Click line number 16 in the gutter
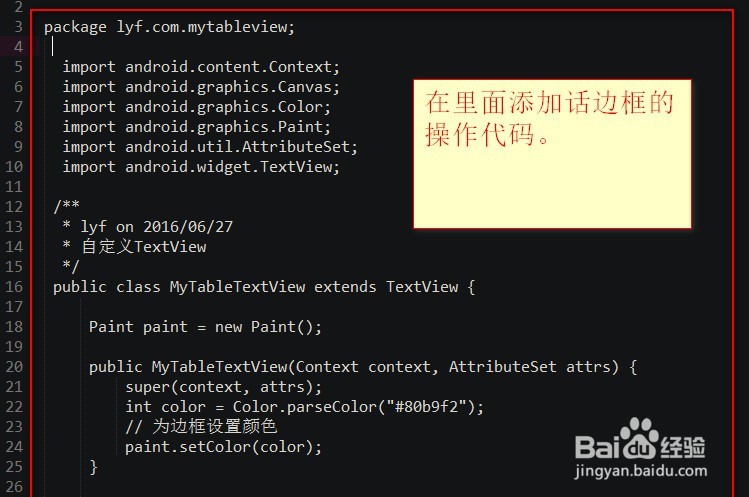This screenshot has width=749, height=497. (x=14, y=287)
